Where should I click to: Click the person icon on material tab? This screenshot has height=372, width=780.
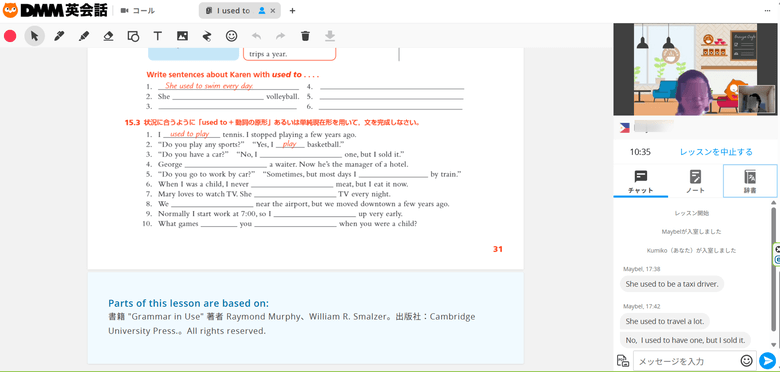[x=262, y=10]
